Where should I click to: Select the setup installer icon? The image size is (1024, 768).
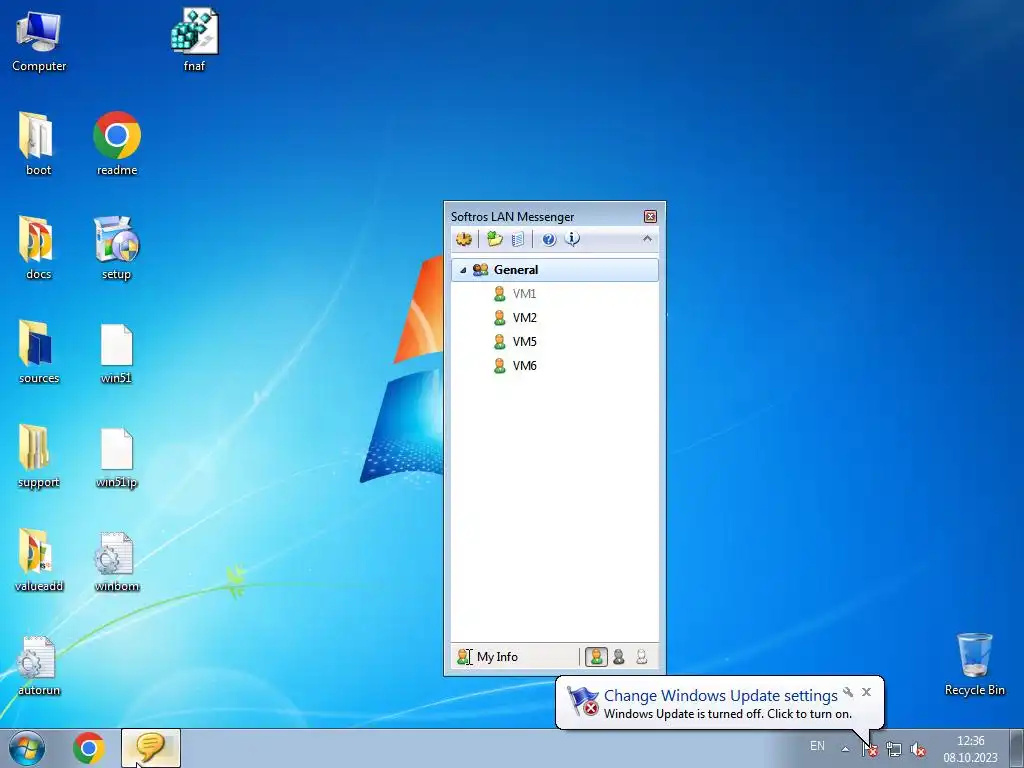[x=117, y=248]
